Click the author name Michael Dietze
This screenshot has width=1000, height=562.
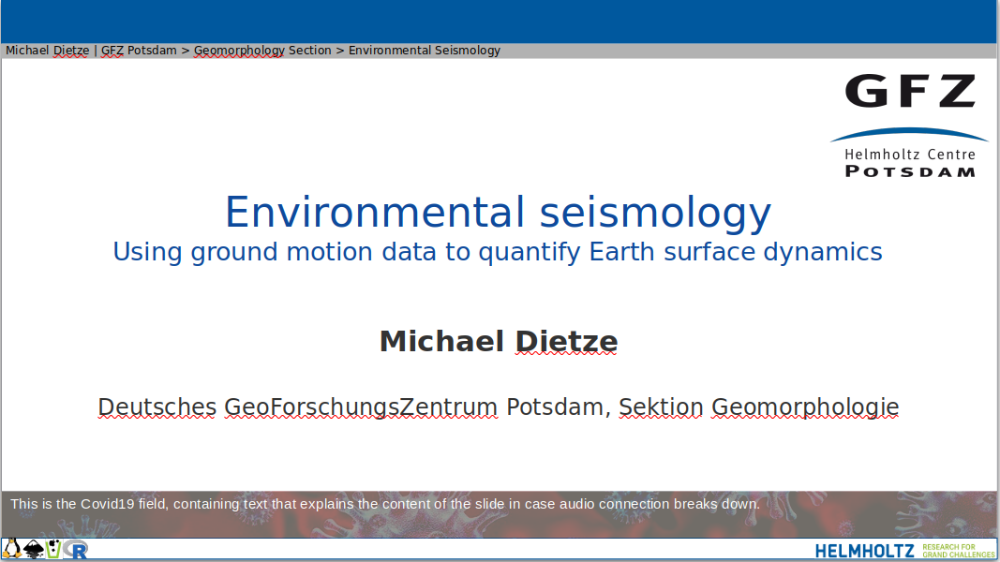click(498, 341)
